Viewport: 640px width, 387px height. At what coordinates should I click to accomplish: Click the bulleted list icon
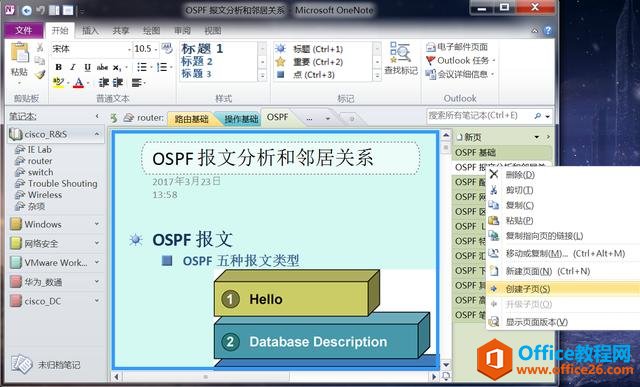[142, 67]
